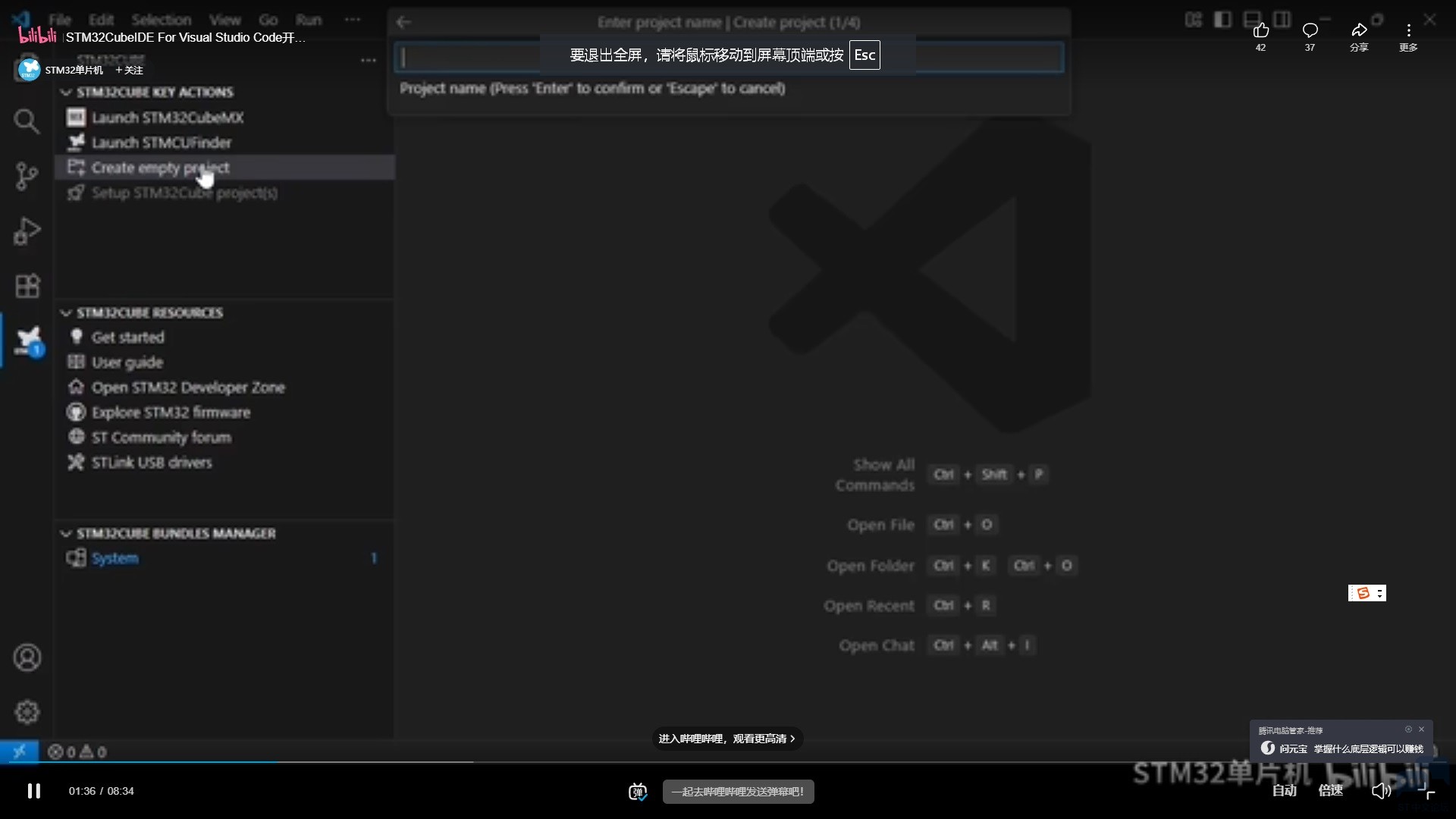Image resolution: width=1456 pixels, height=819 pixels.
Task: Click the STM32单片机 uploader avatar
Action: click(29, 70)
